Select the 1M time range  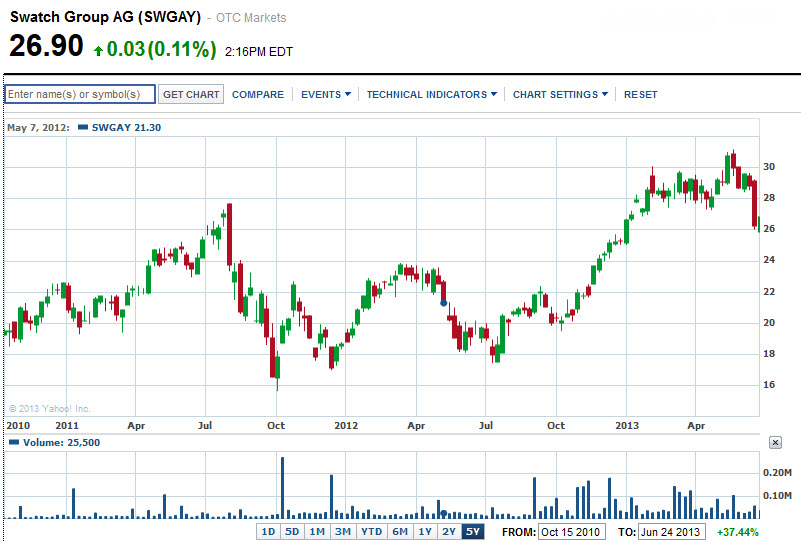[317, 531]
